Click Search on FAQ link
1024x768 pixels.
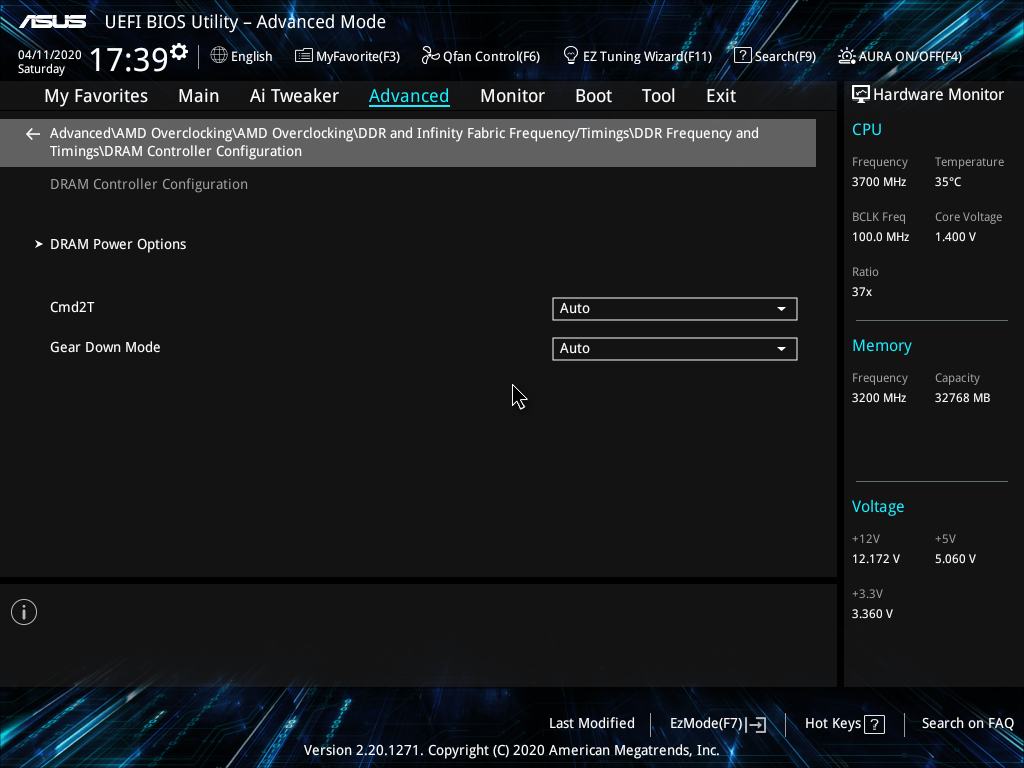(x=967, y=724)
